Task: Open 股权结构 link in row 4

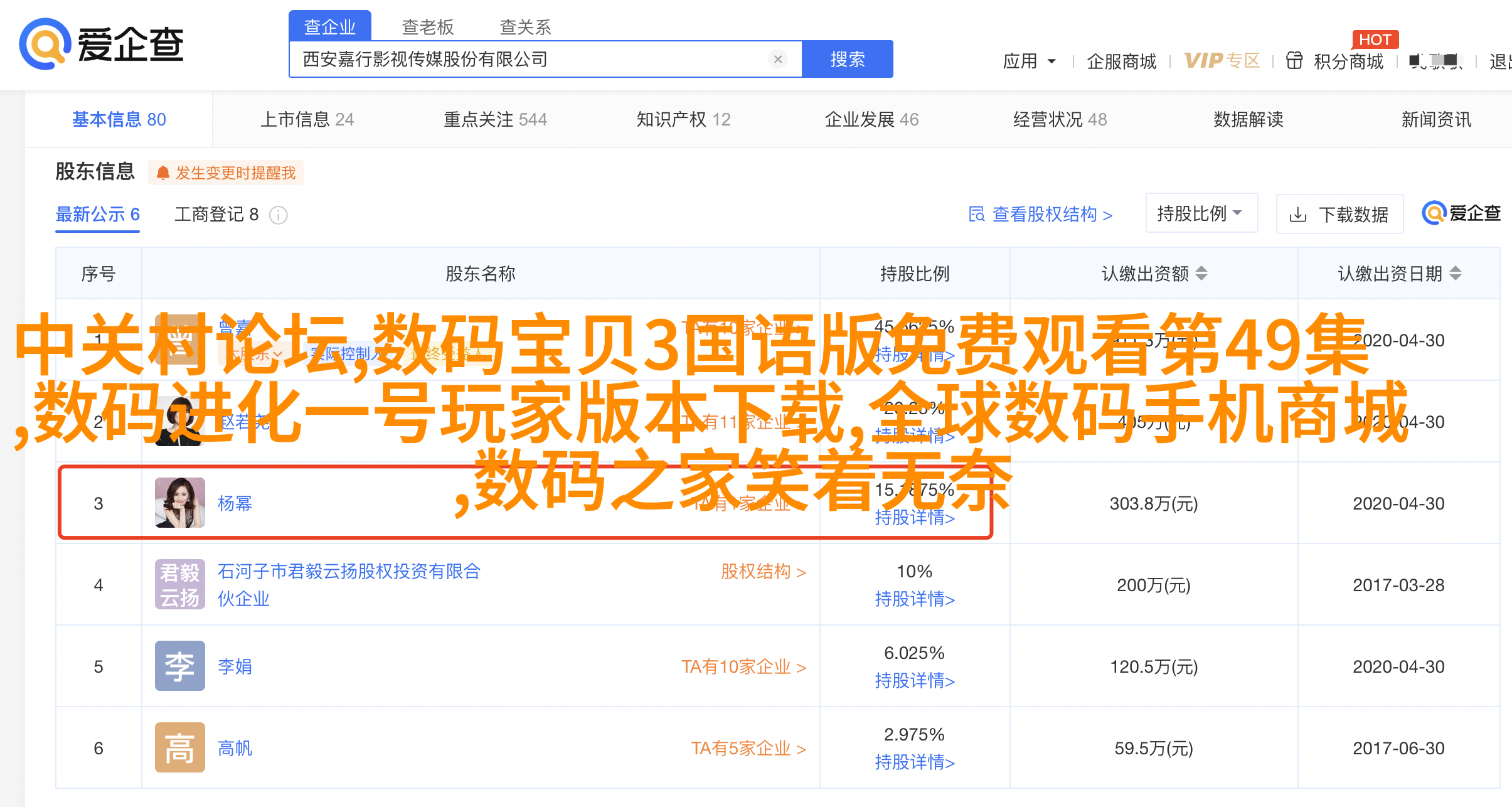Action: pyautogui.click(x=764, y=572)
